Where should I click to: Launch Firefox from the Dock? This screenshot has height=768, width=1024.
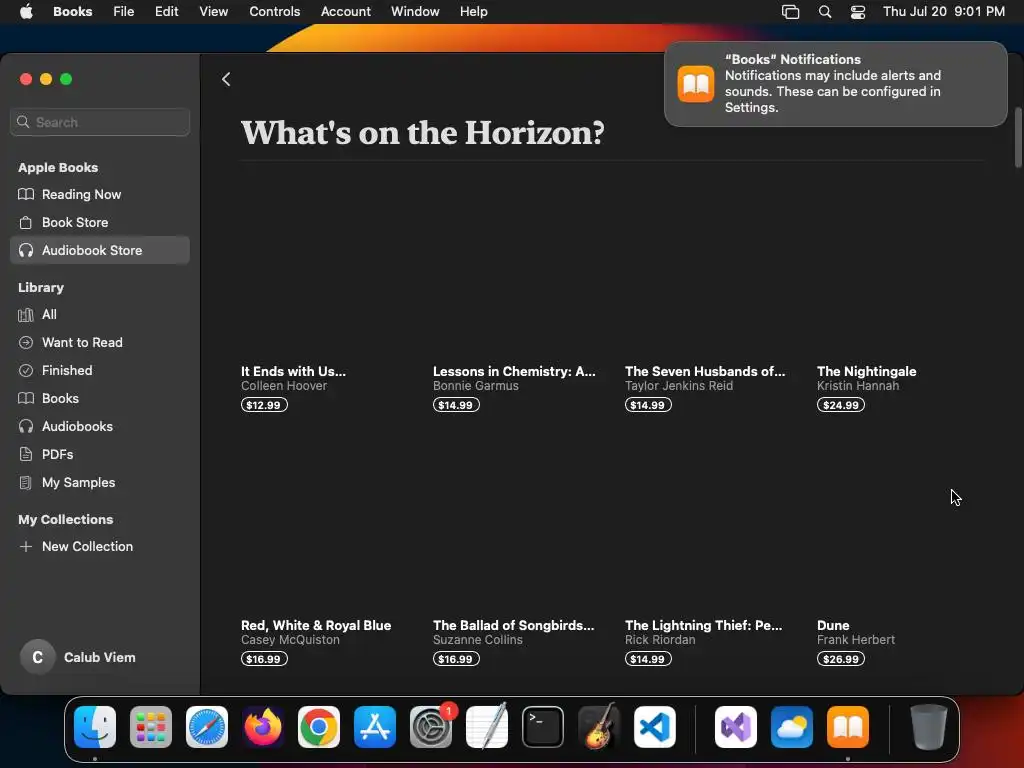(x=263, y=727)
